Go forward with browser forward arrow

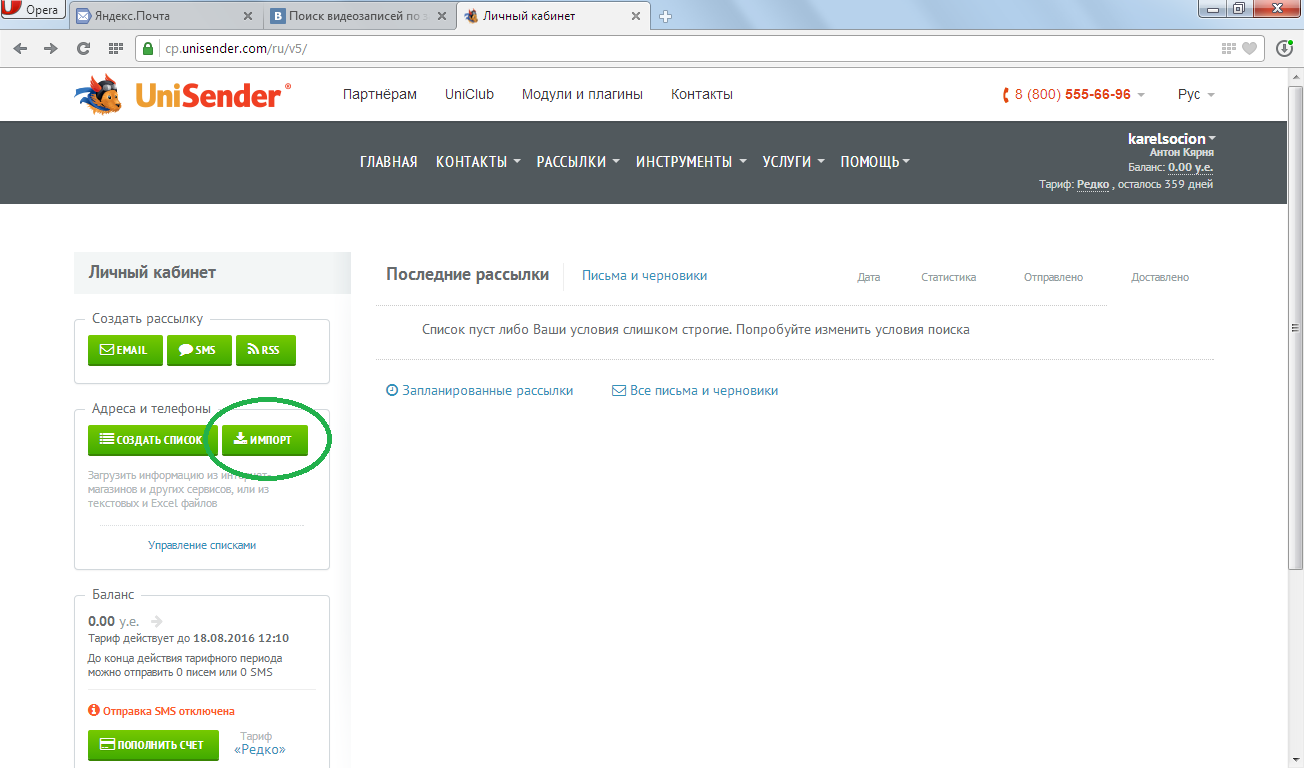51,48
